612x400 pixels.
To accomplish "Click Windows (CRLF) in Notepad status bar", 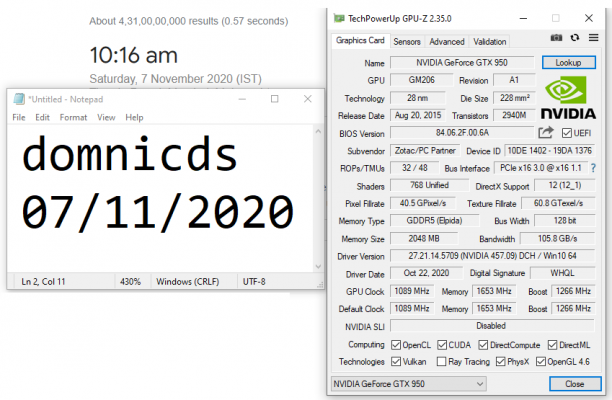I will [x=188, y=282].
